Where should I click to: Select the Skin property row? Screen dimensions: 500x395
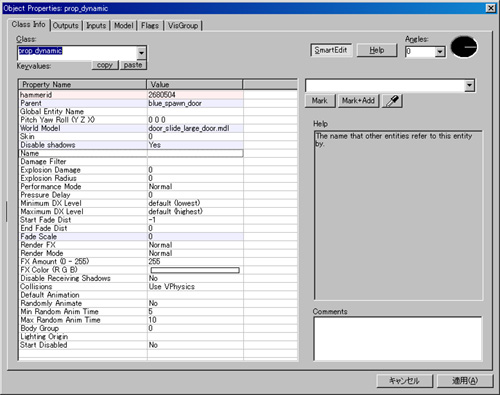131,137
